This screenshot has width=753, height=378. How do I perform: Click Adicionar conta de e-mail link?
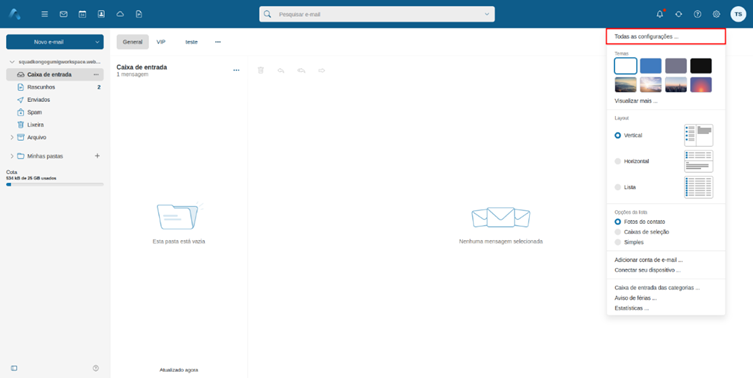click(648, 260)
